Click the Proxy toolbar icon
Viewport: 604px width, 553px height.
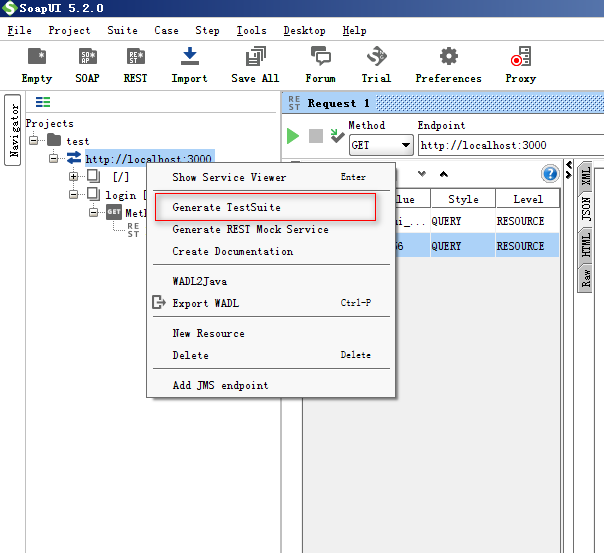[521, 56]
